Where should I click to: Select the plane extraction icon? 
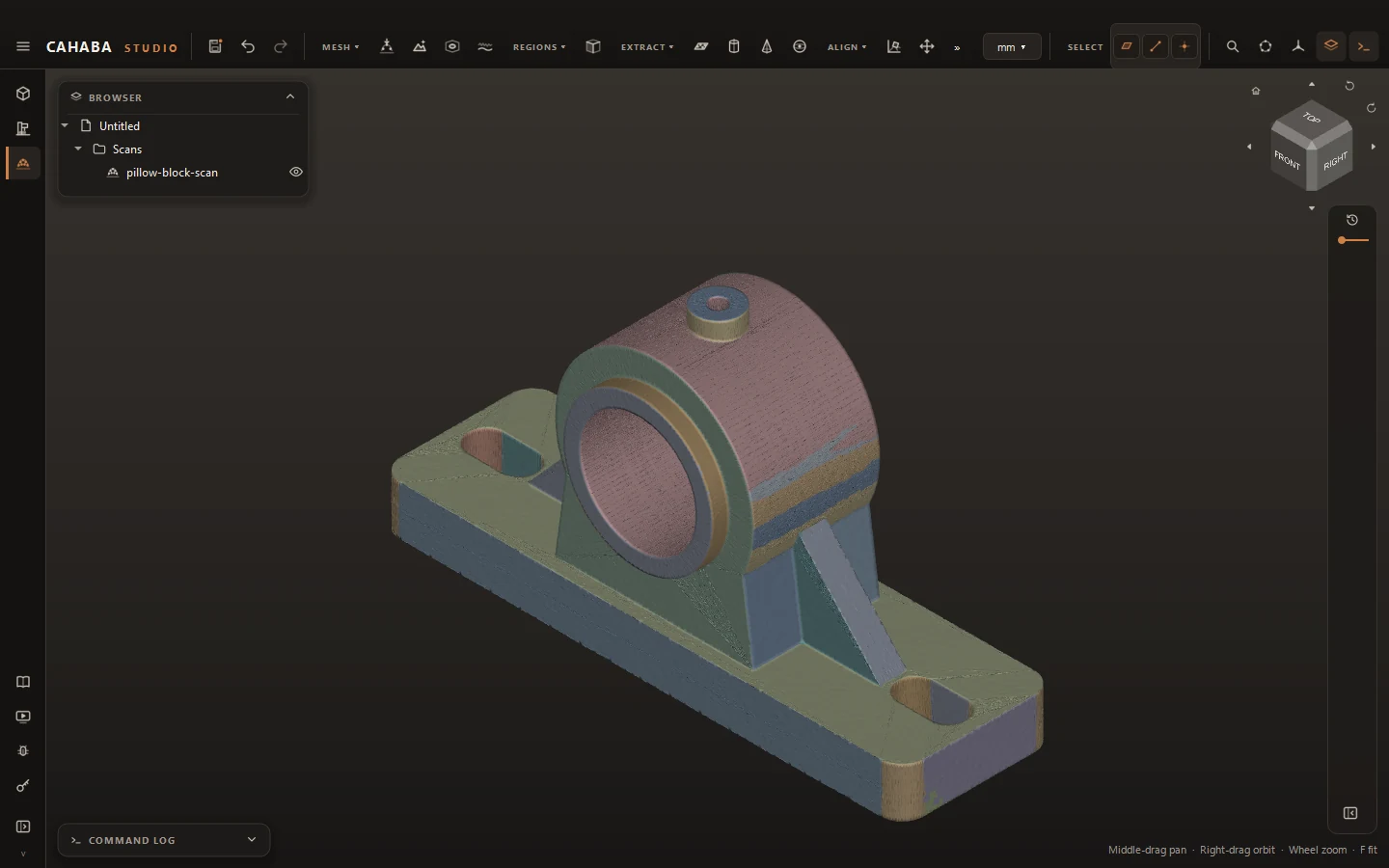click(x=701, y=46)
